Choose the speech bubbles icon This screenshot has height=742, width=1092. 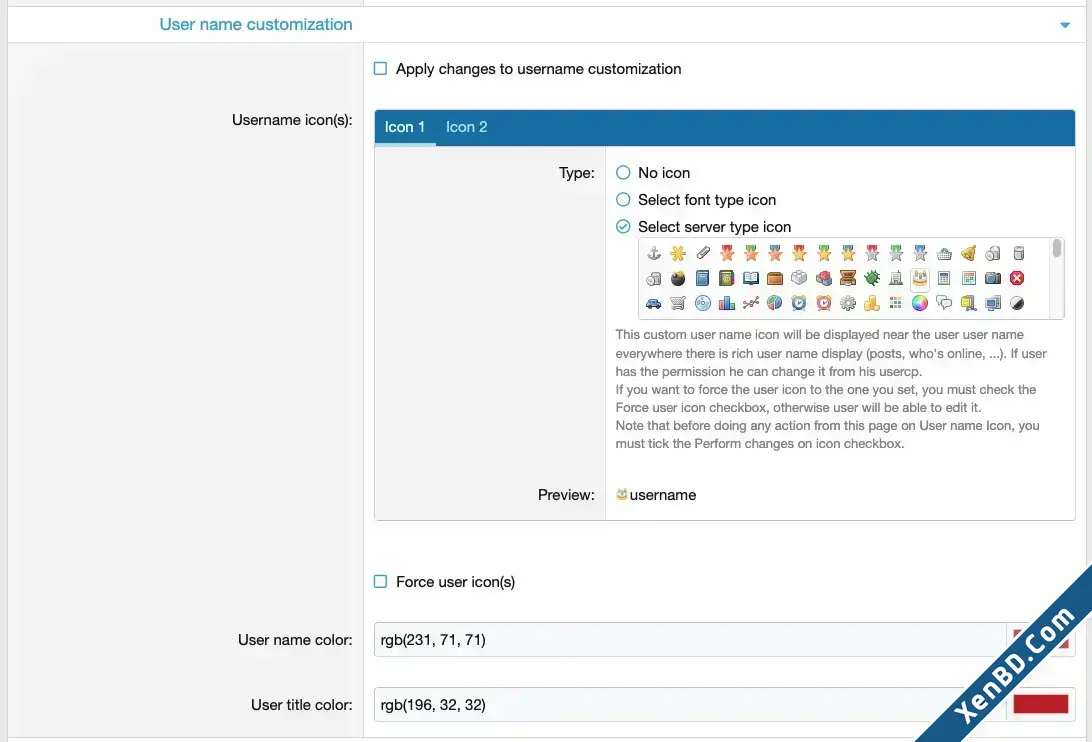(944, 303)
